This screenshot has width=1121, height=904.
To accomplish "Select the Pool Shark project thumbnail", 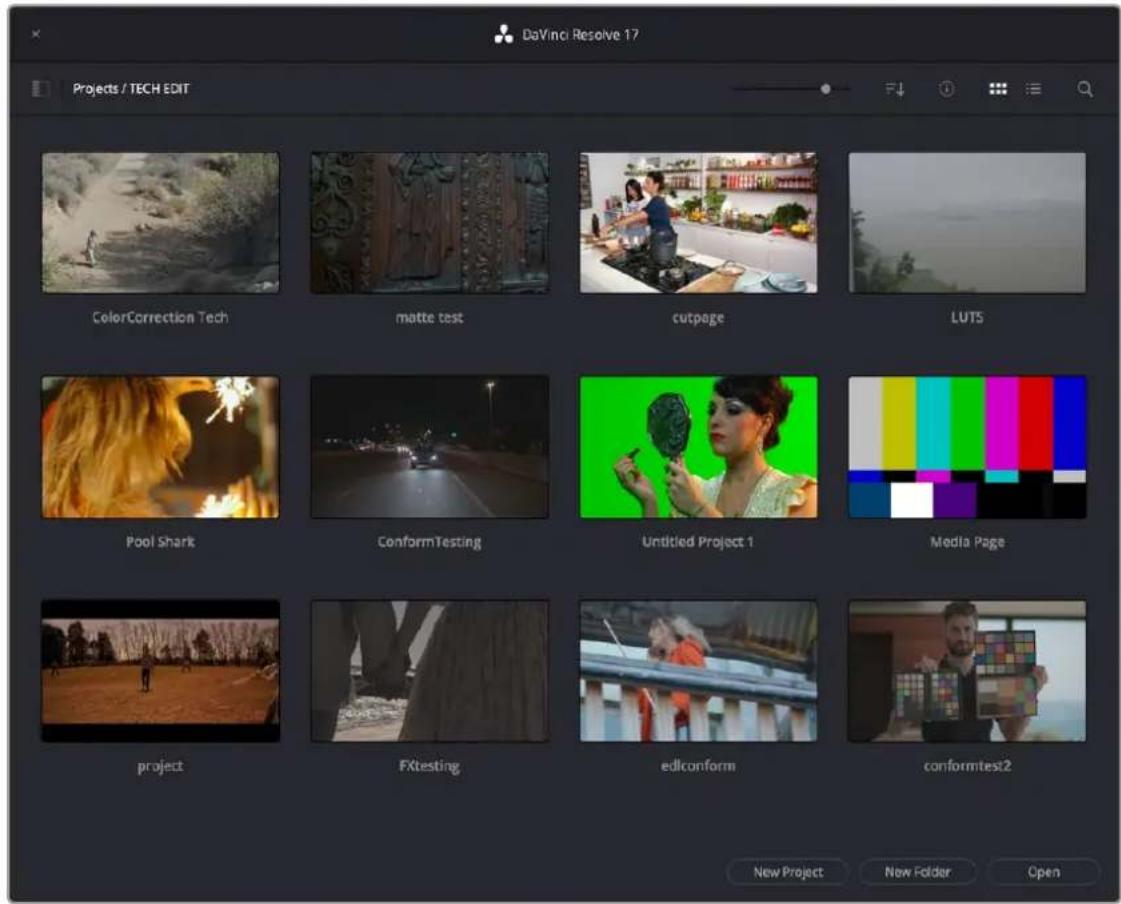I will click(160, 447).
